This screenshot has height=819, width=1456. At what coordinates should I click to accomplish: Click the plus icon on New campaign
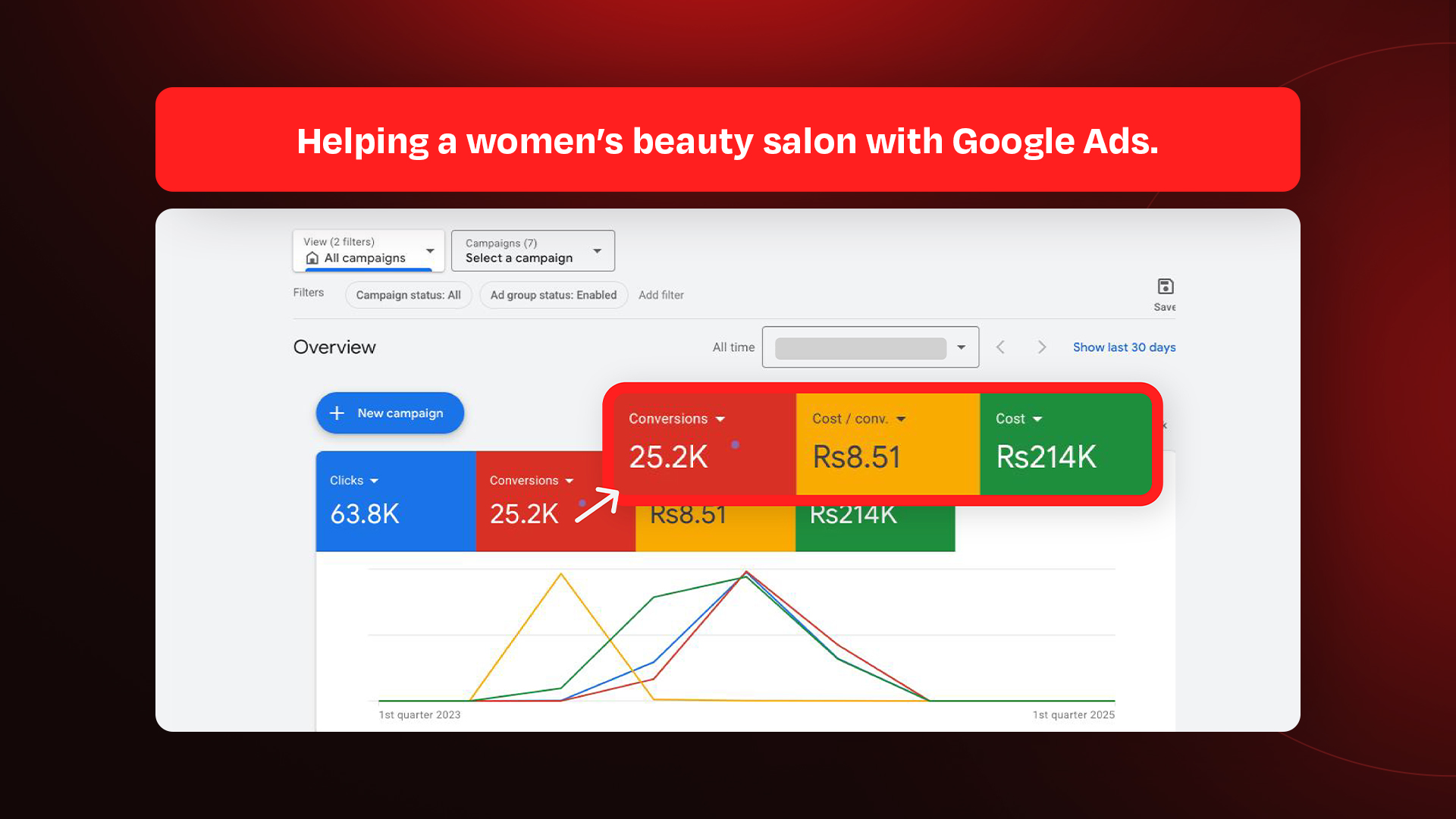[337, 413]
